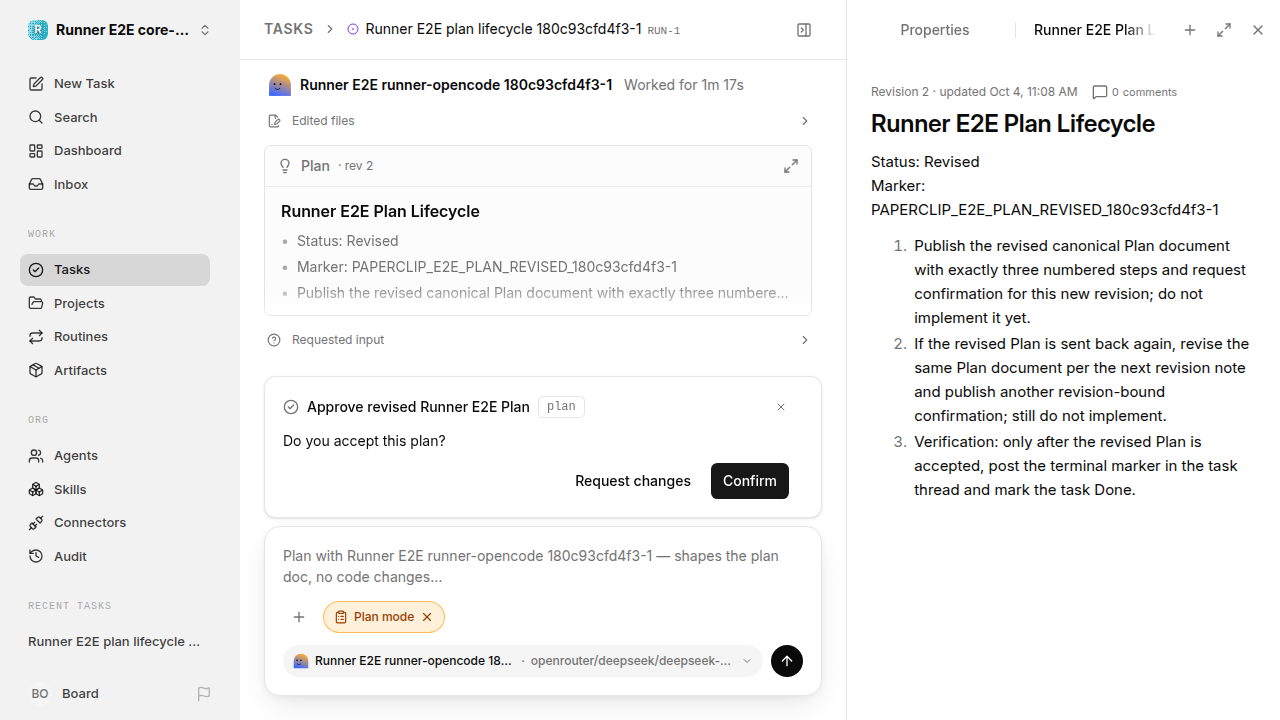Add a new tab with plus icon
The image size is (1280, 720).
click(1190, 30)
